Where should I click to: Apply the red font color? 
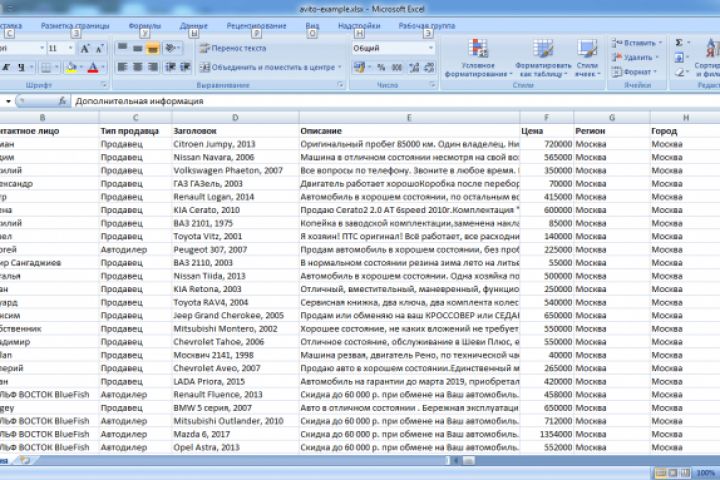(x=93, y=68)
